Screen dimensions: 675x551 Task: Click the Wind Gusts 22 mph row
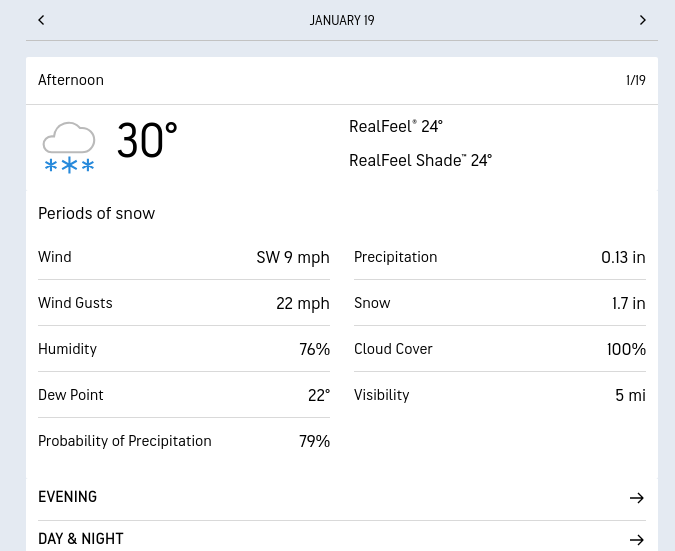[x=184, y=303]
